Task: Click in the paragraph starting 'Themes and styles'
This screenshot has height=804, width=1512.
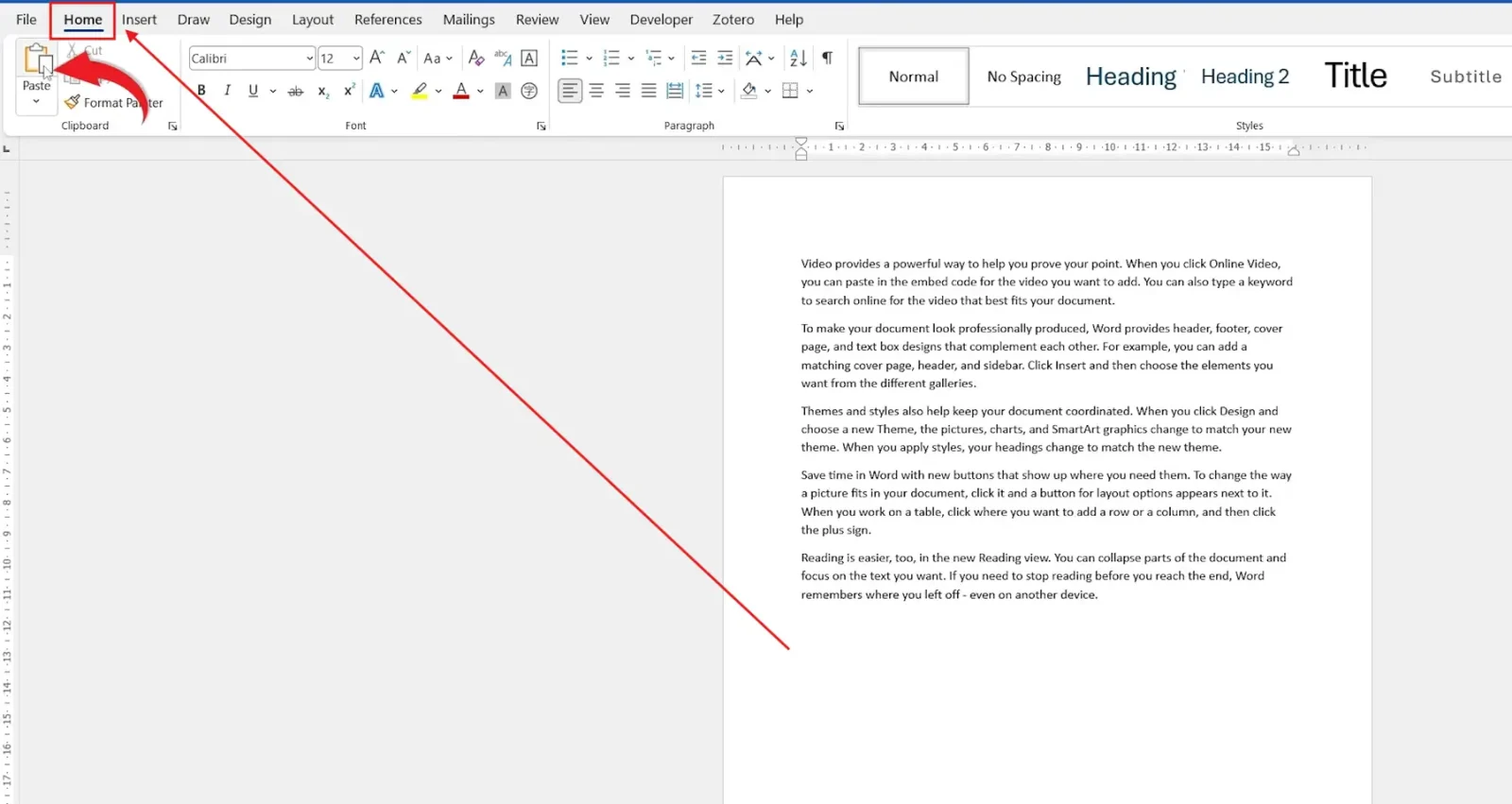Action: 1046,429
